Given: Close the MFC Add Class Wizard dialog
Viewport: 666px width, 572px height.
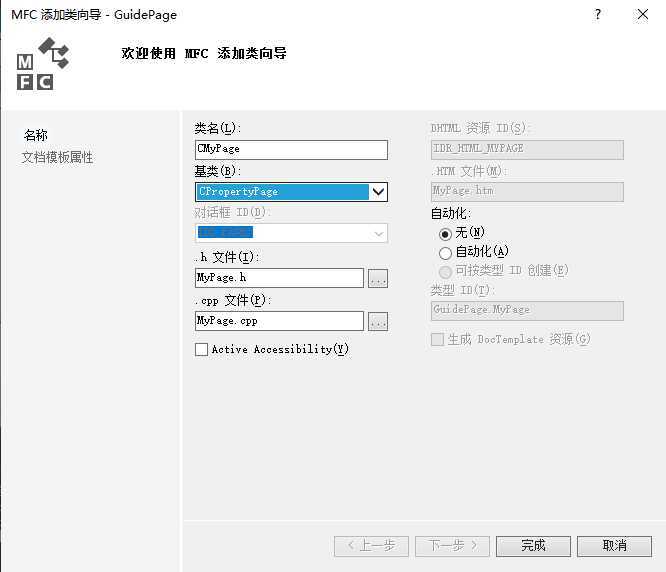Looking at the screenshot, I should click(643, 14).
